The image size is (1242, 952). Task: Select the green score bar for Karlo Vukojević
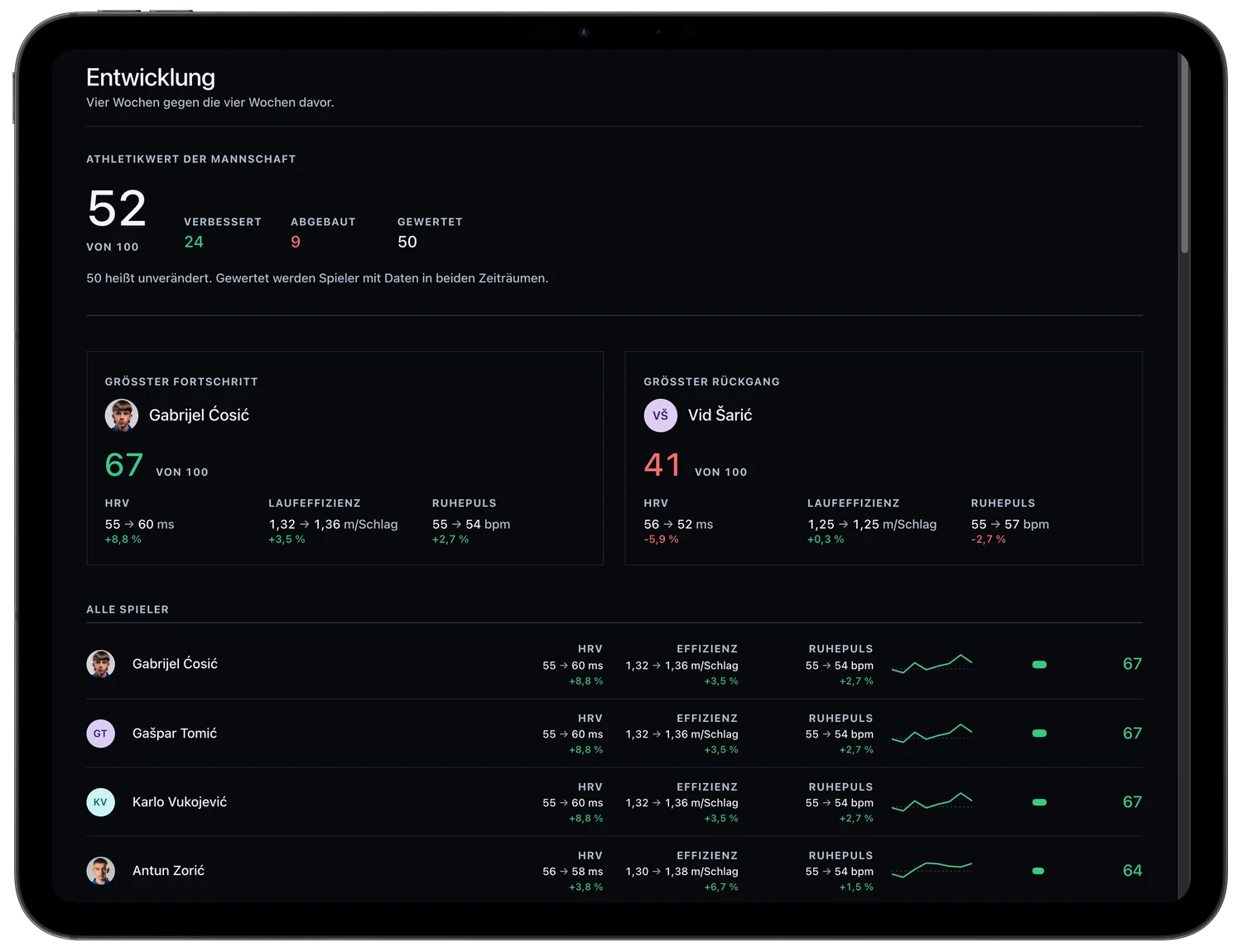(x=1039, y=802)
